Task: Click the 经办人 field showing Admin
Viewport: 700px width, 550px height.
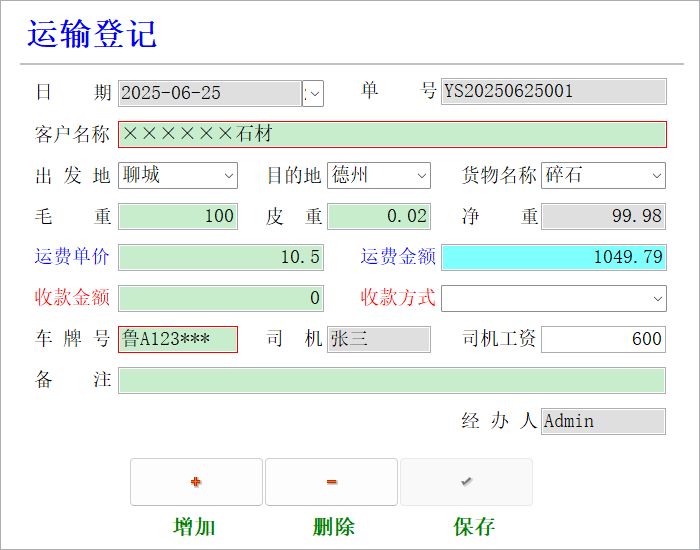Action: (x=603, y=421)
